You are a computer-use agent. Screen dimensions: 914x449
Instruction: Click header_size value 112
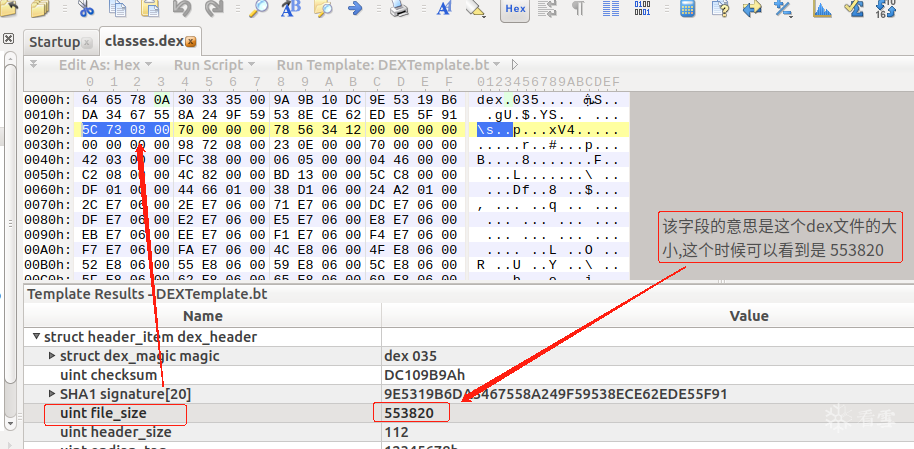(x=396, y=432)
